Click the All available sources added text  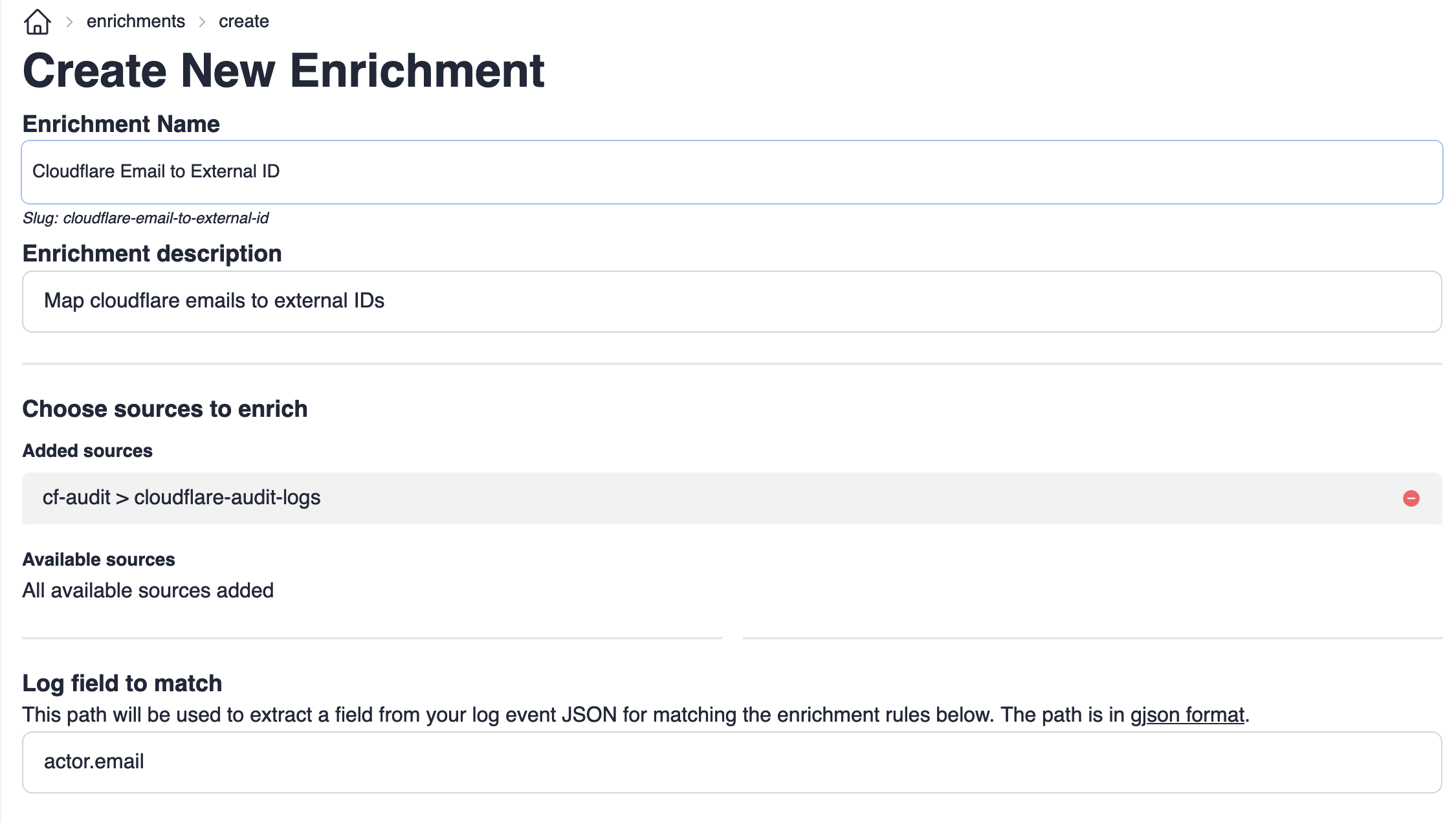pyautogui.click(x=148, y=590)
